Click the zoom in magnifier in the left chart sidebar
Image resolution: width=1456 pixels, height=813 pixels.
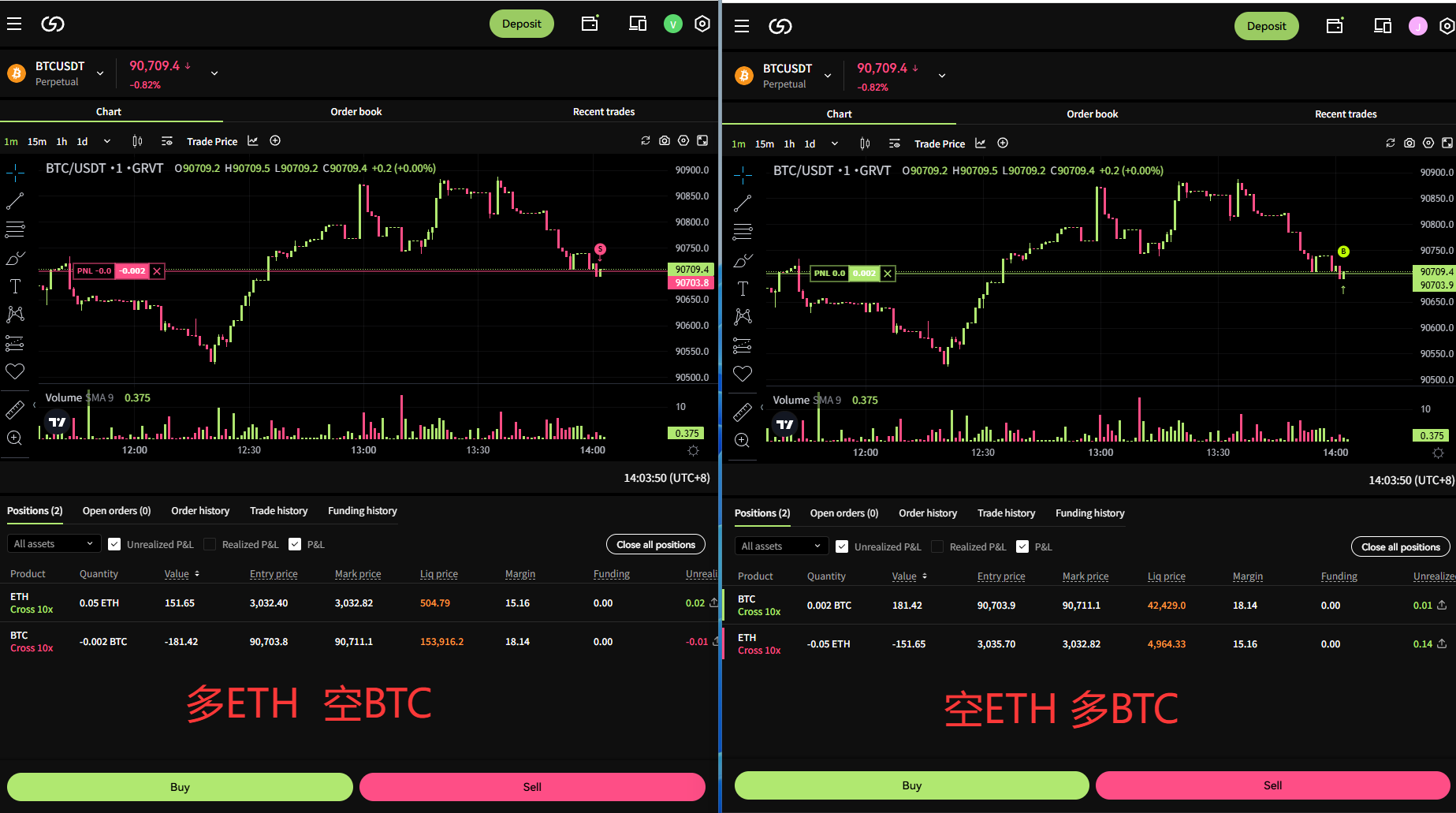tap(15, 438)
